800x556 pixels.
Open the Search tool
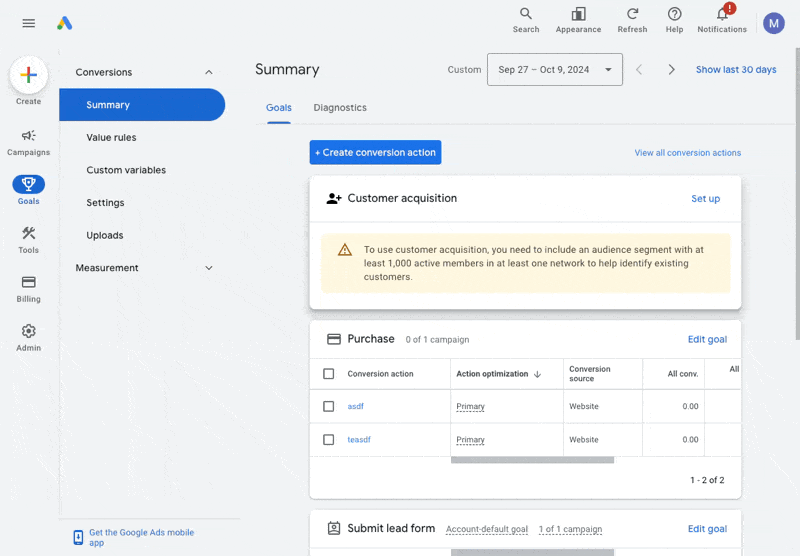pyautogui.click(x=526, y=20)
